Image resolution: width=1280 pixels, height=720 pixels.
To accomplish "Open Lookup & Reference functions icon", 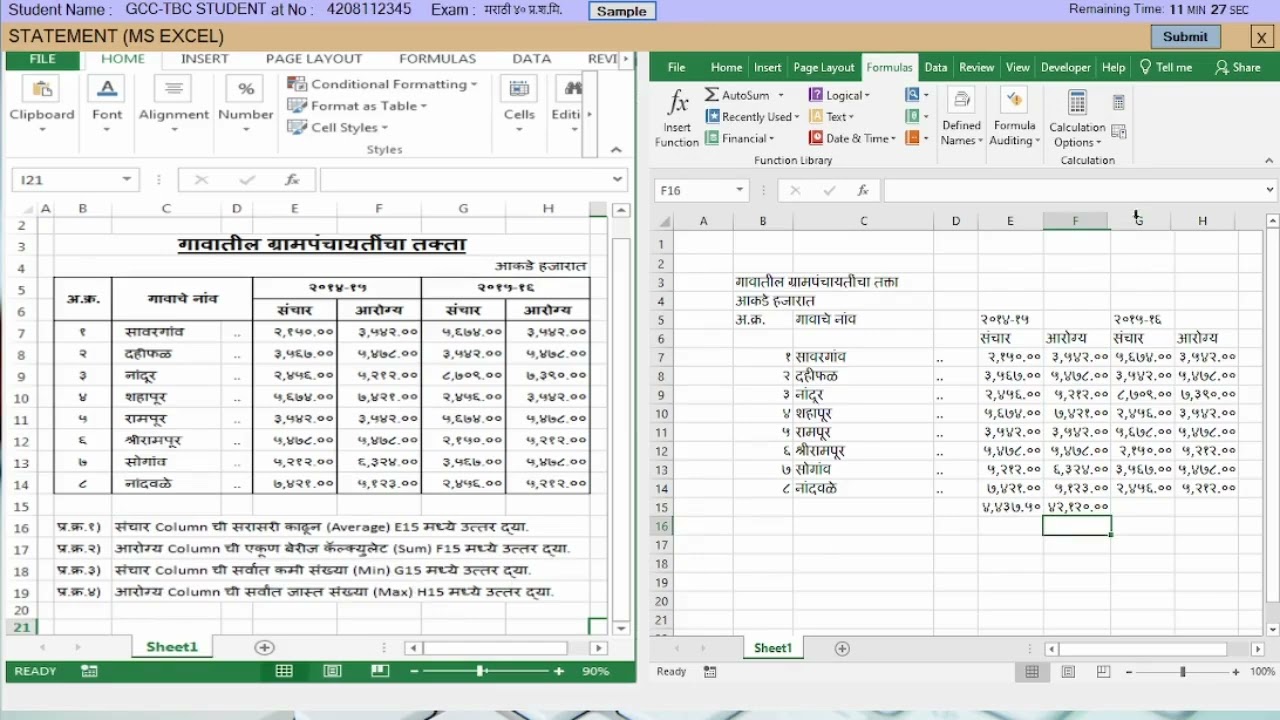I will (917, 95).
